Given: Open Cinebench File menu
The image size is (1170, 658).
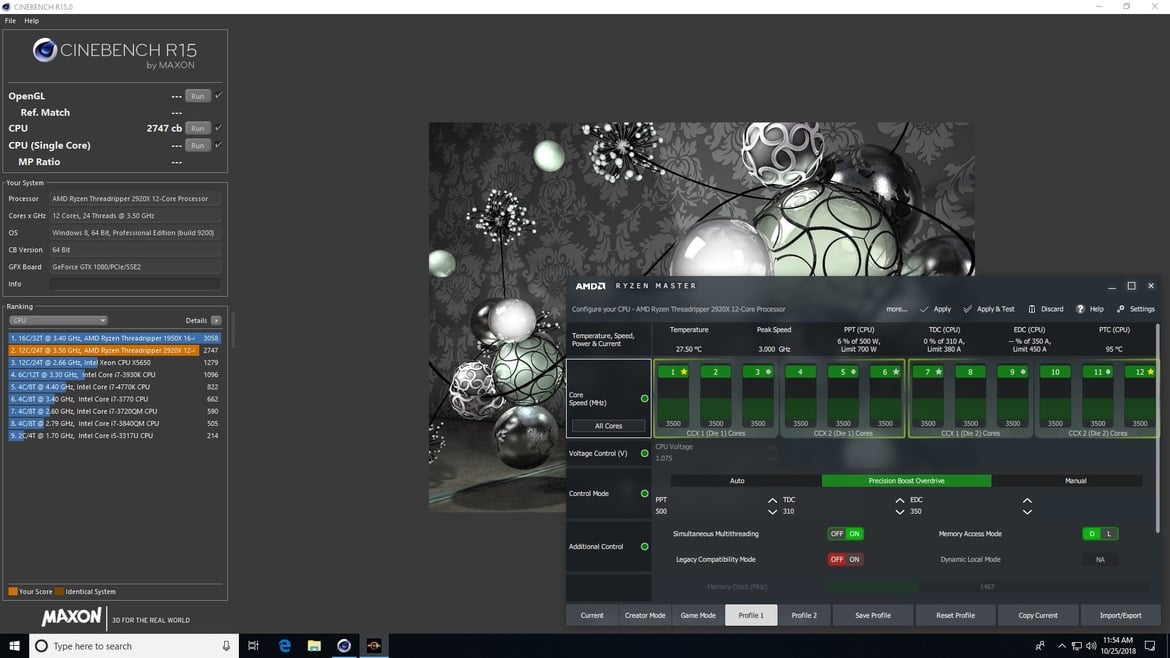Looking at the screenshot, I should point(10,21).
